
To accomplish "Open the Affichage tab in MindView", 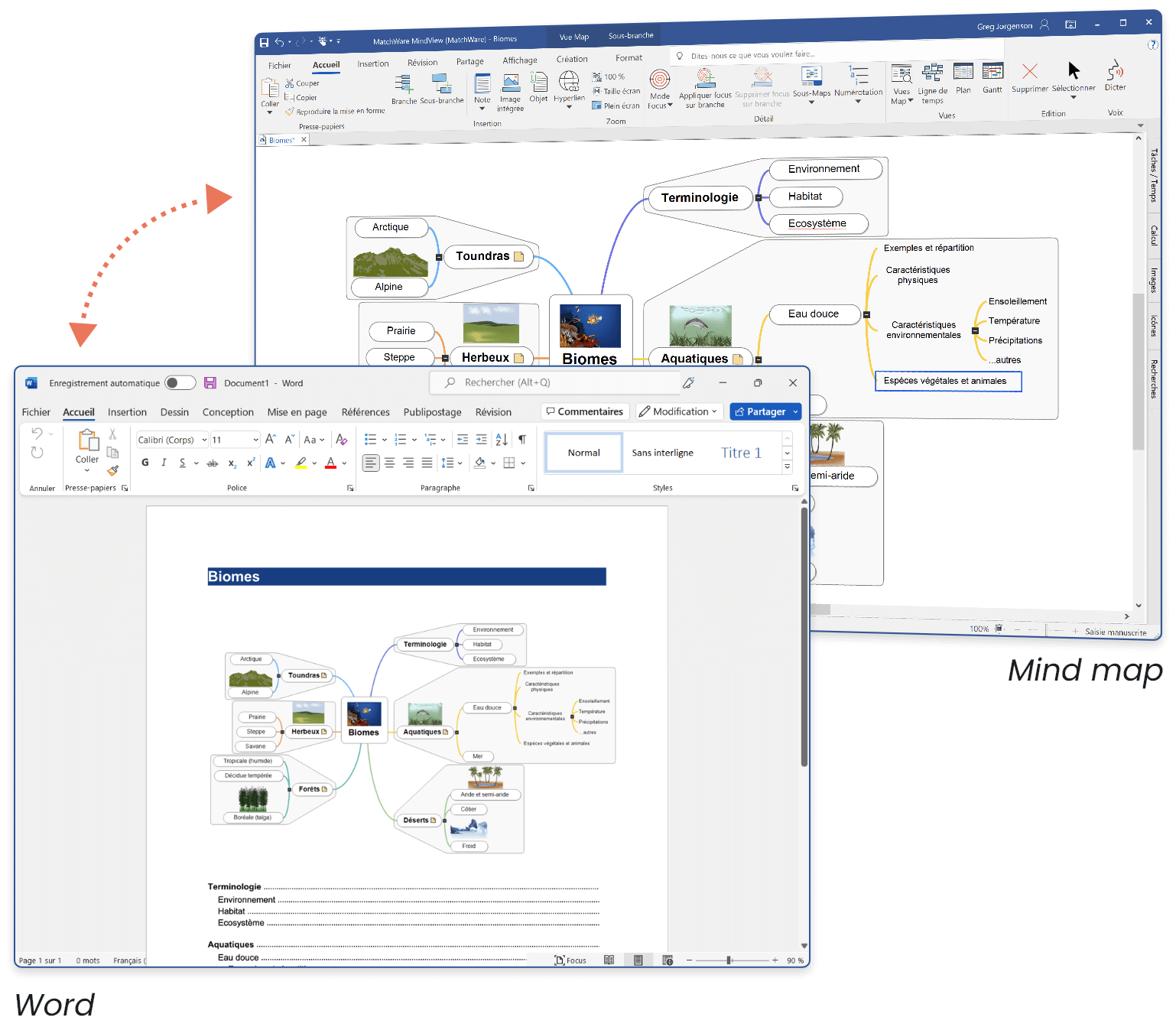I will pyautogui.click(x=520, y=60).
